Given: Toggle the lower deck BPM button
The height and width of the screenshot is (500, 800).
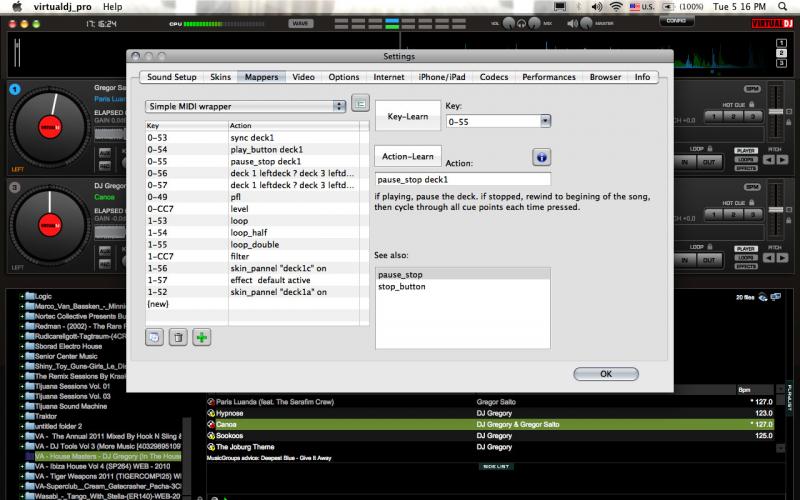Looking at the screenshot, I should pyautogui.click(x=752, y=187).
